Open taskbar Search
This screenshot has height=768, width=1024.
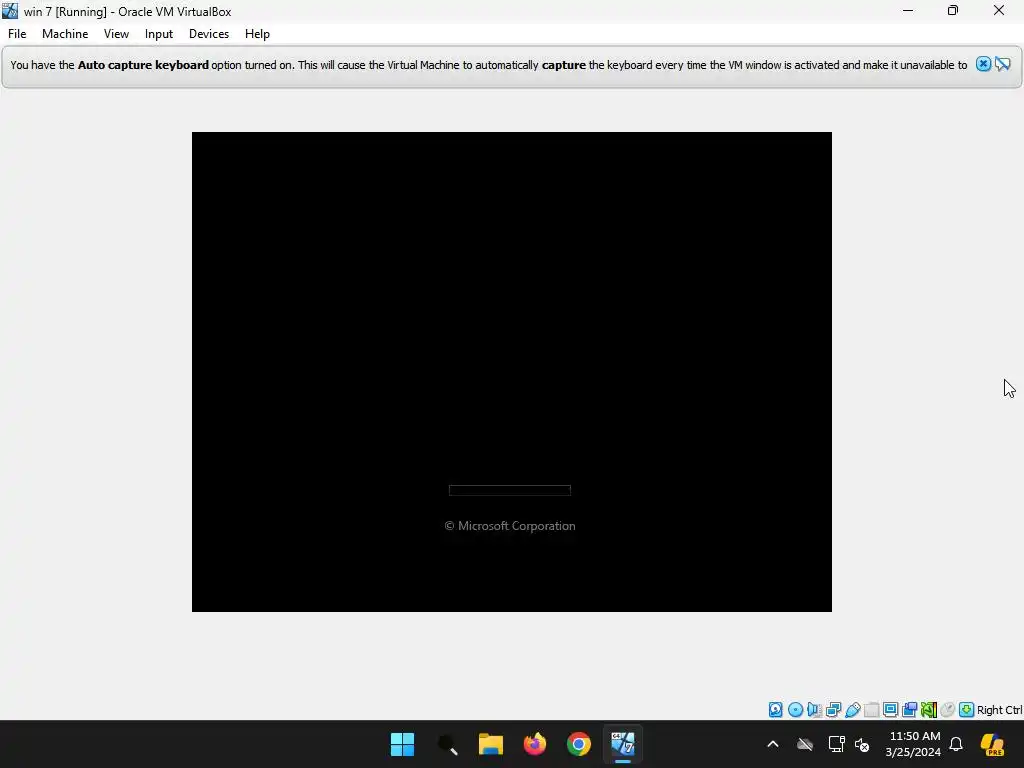447,744
